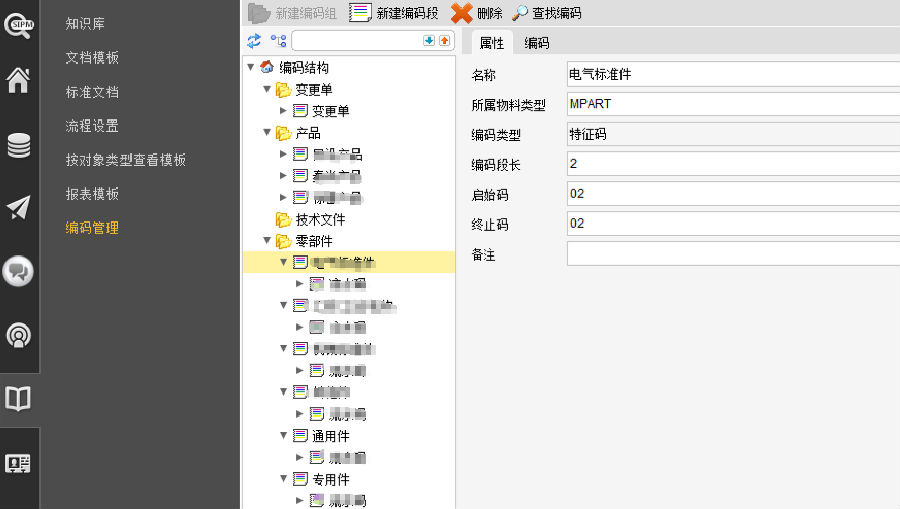
Task: Select the highlighted code segment row
Action: [x=349, y=262]
